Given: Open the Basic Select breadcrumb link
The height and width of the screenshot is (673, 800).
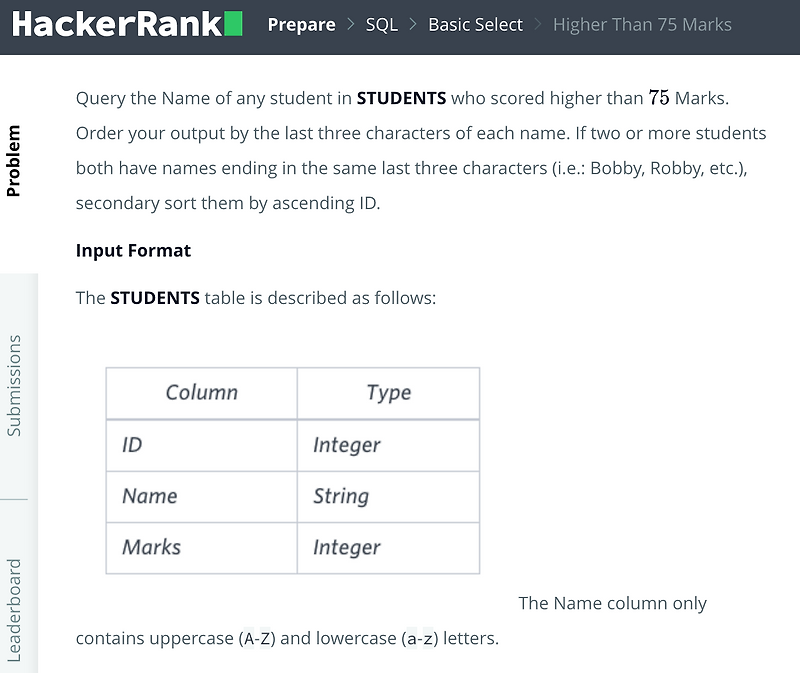Looking at the screenshot, I should pyautogui.click(x=475, y=24).
